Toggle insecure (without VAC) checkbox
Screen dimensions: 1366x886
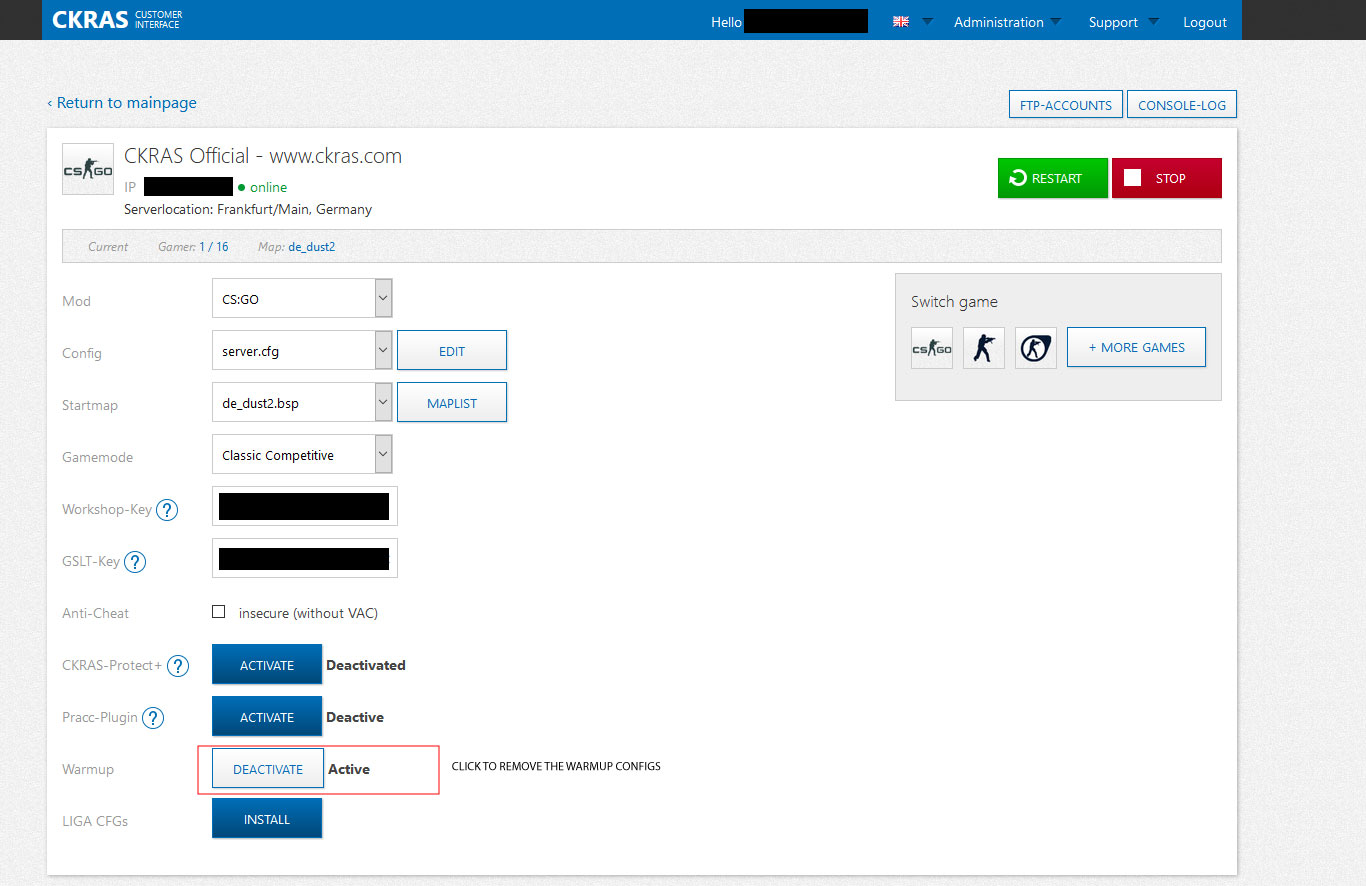pyautogui.click(x=219, y=612)
